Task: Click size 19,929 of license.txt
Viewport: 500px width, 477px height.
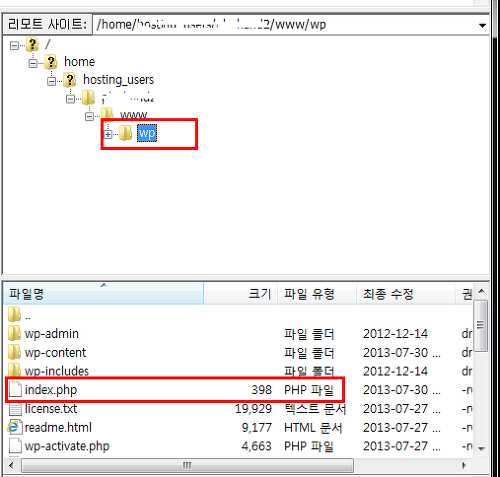Action: point(253,409)
